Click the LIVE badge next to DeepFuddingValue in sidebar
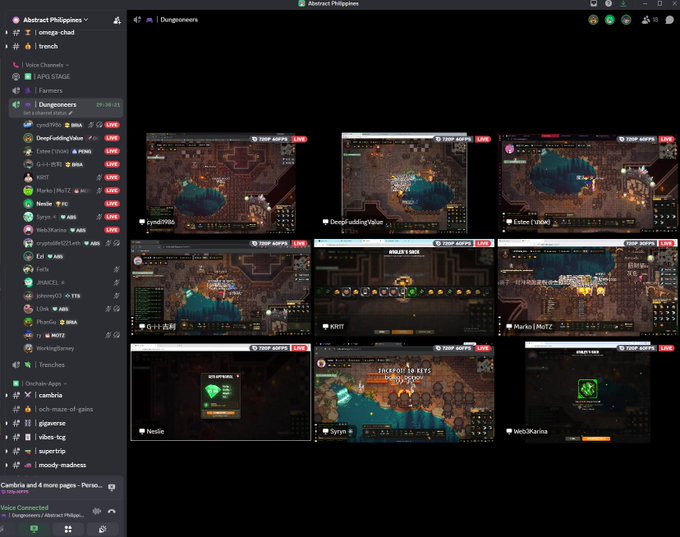Viewport: 680px width, 537px height. click(x=112, y=138)
